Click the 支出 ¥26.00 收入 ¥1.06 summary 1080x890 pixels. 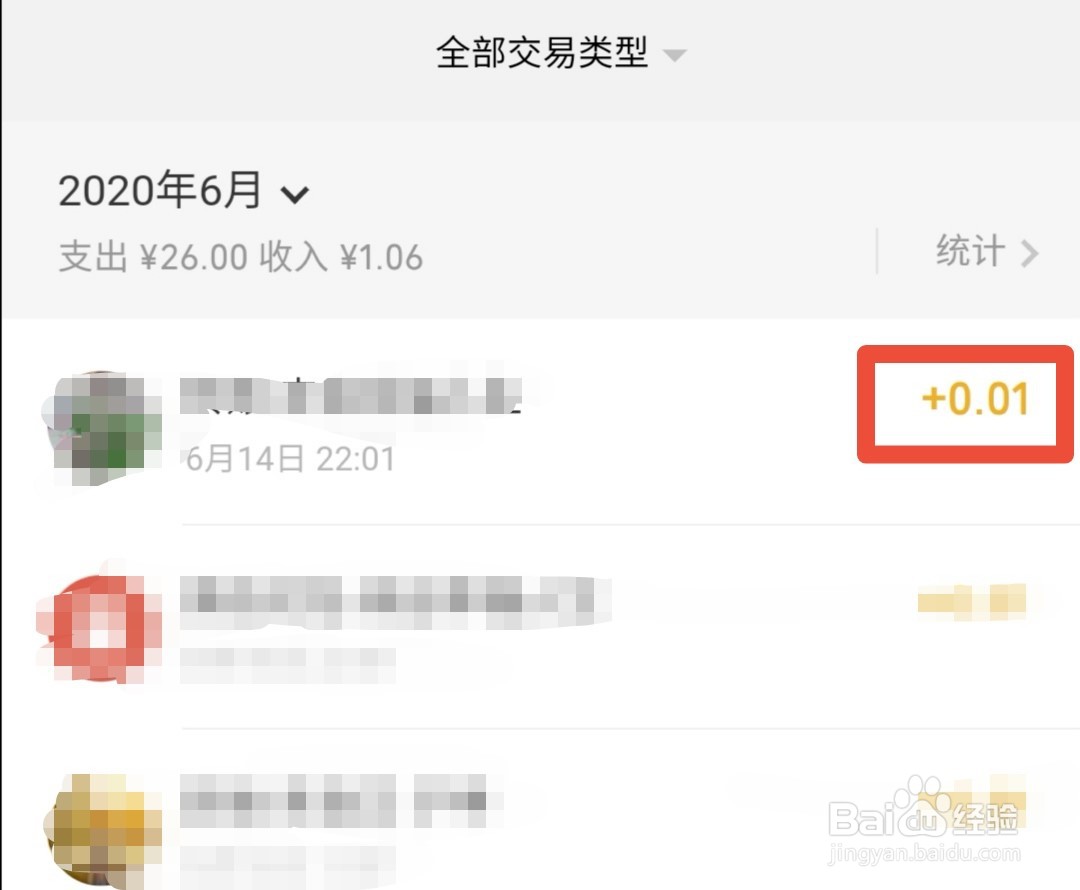pyautogui.click(x=241, y=257)
